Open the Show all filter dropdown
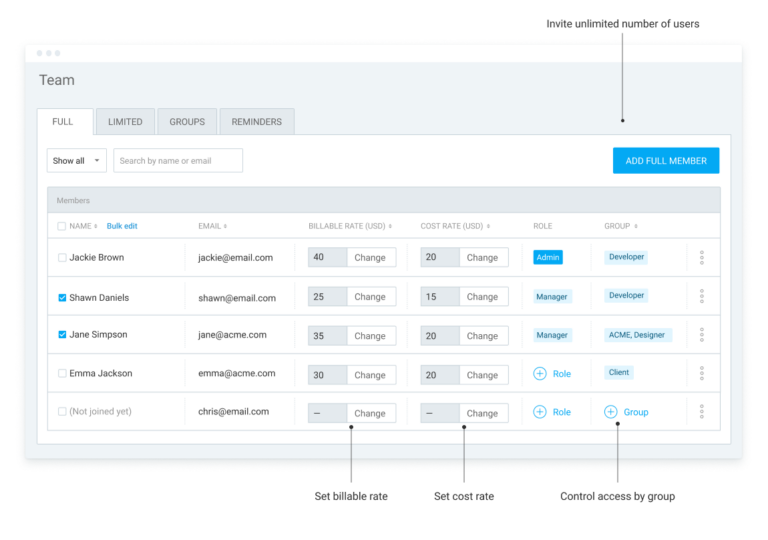This screenshot has height=540, width=768. (x=77, y=161)
